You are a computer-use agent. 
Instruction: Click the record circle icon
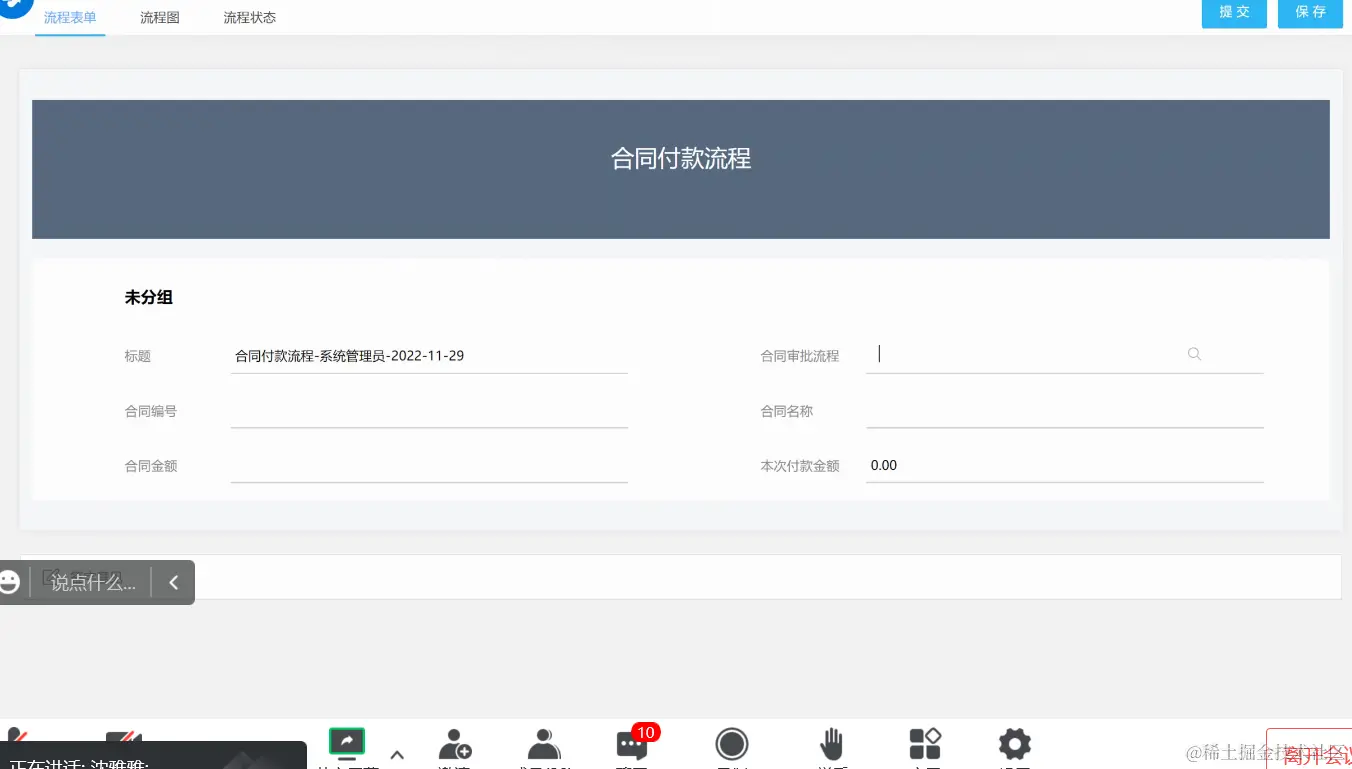click(x=732, y=744)
